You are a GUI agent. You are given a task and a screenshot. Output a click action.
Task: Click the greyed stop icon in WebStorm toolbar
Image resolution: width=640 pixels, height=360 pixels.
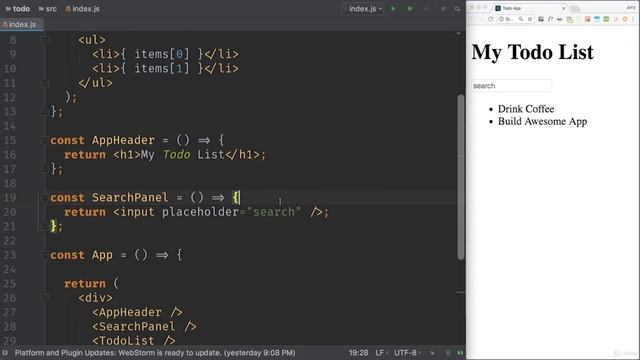coord(443,9)
